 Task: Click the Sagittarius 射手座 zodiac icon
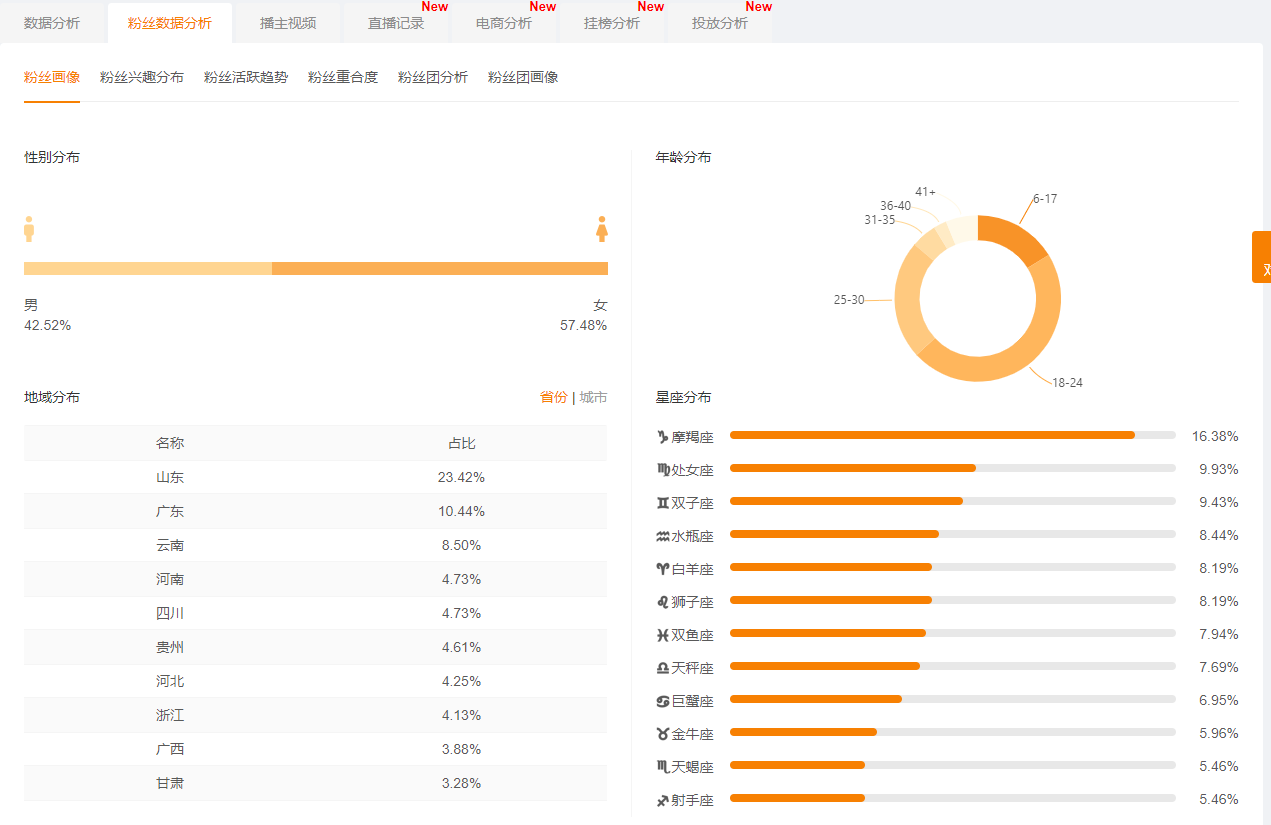(x=662, y=800)
